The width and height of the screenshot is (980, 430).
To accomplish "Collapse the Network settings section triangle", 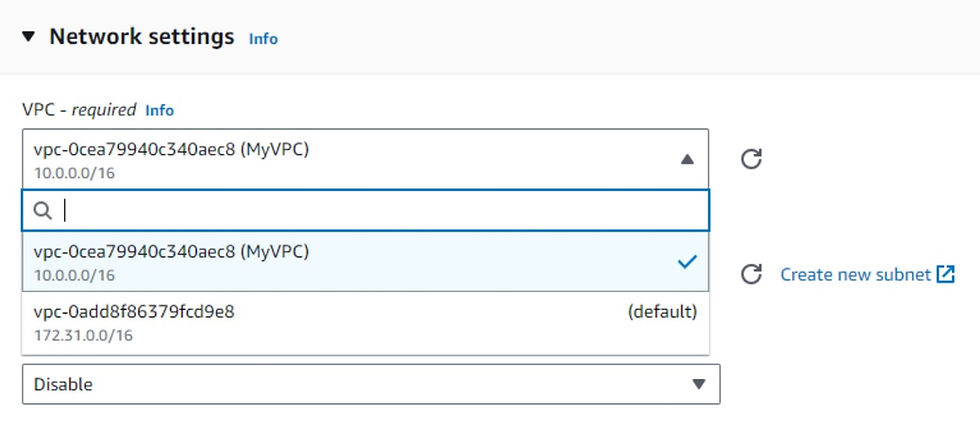I will [28, 37].
